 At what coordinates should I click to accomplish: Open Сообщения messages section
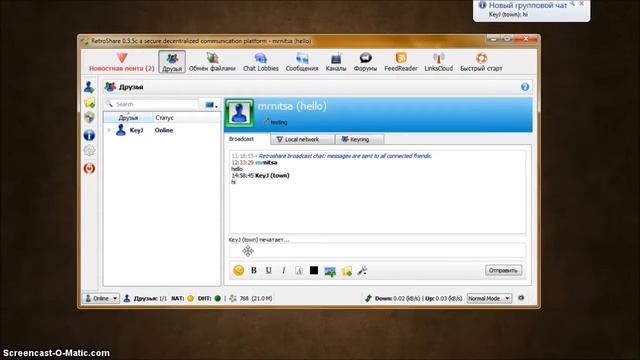(x=302, y=62)
